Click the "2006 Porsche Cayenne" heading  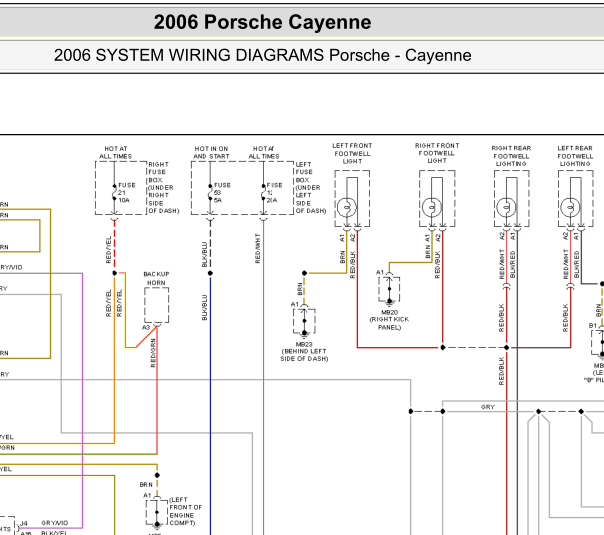pos(262,22)
